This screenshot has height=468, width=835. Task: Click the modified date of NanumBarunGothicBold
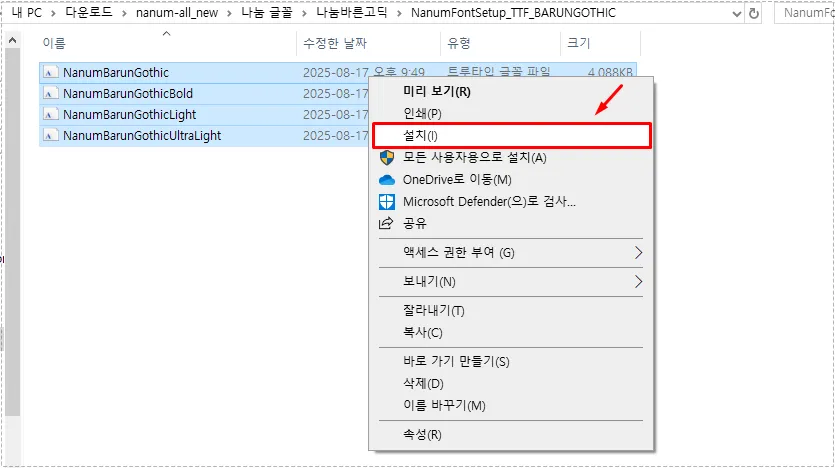[335, 94]
